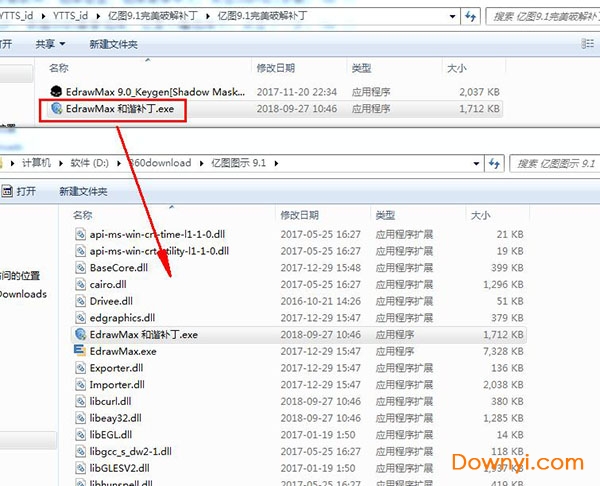This screenshot has width=600, height=486.
Task: Click the second YTTS_id breadcrumb segment
Action: 70,16
